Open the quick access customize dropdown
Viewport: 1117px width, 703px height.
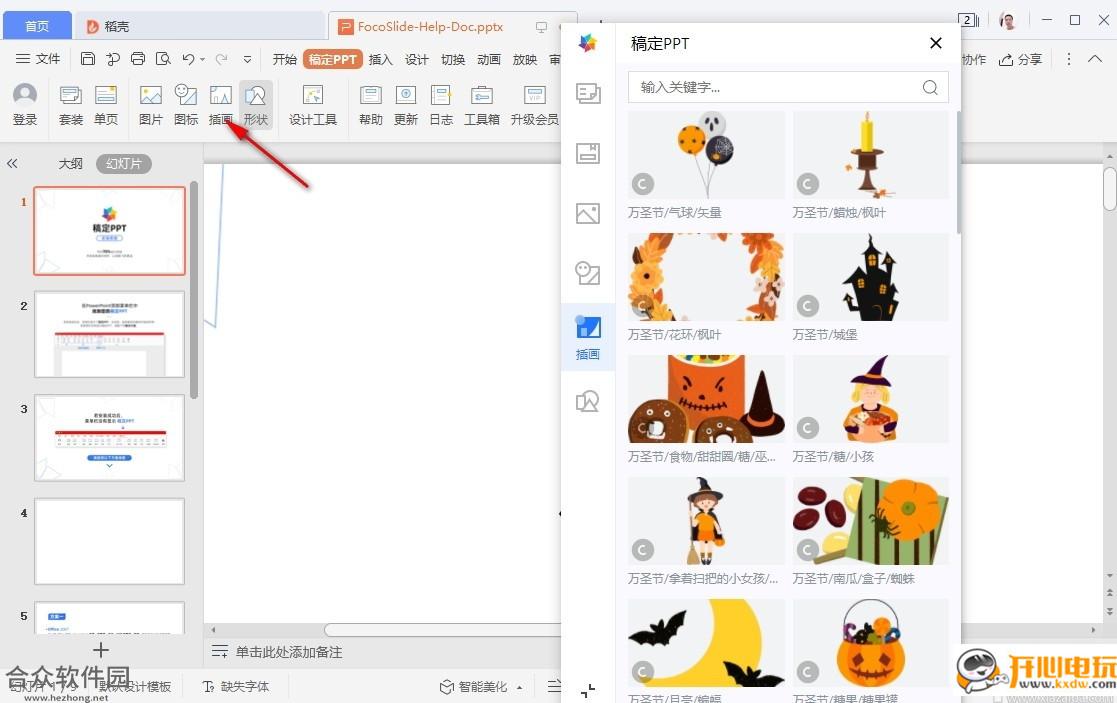pos(247,59)
